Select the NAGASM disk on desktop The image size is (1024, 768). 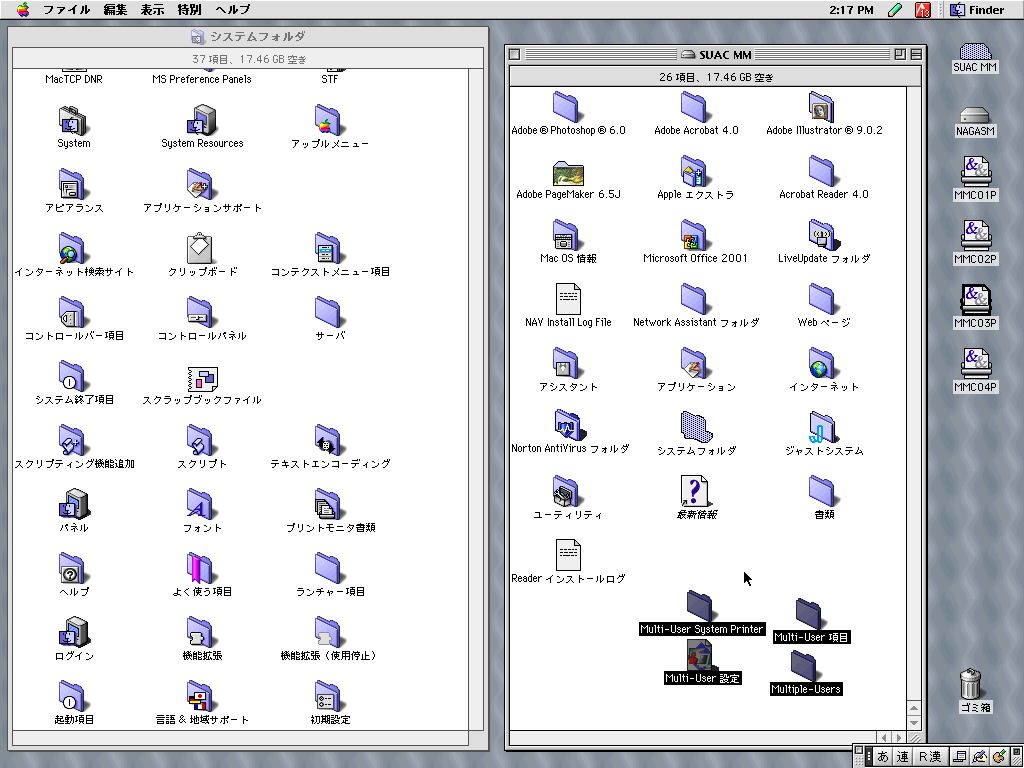click(x=975, y=116)
